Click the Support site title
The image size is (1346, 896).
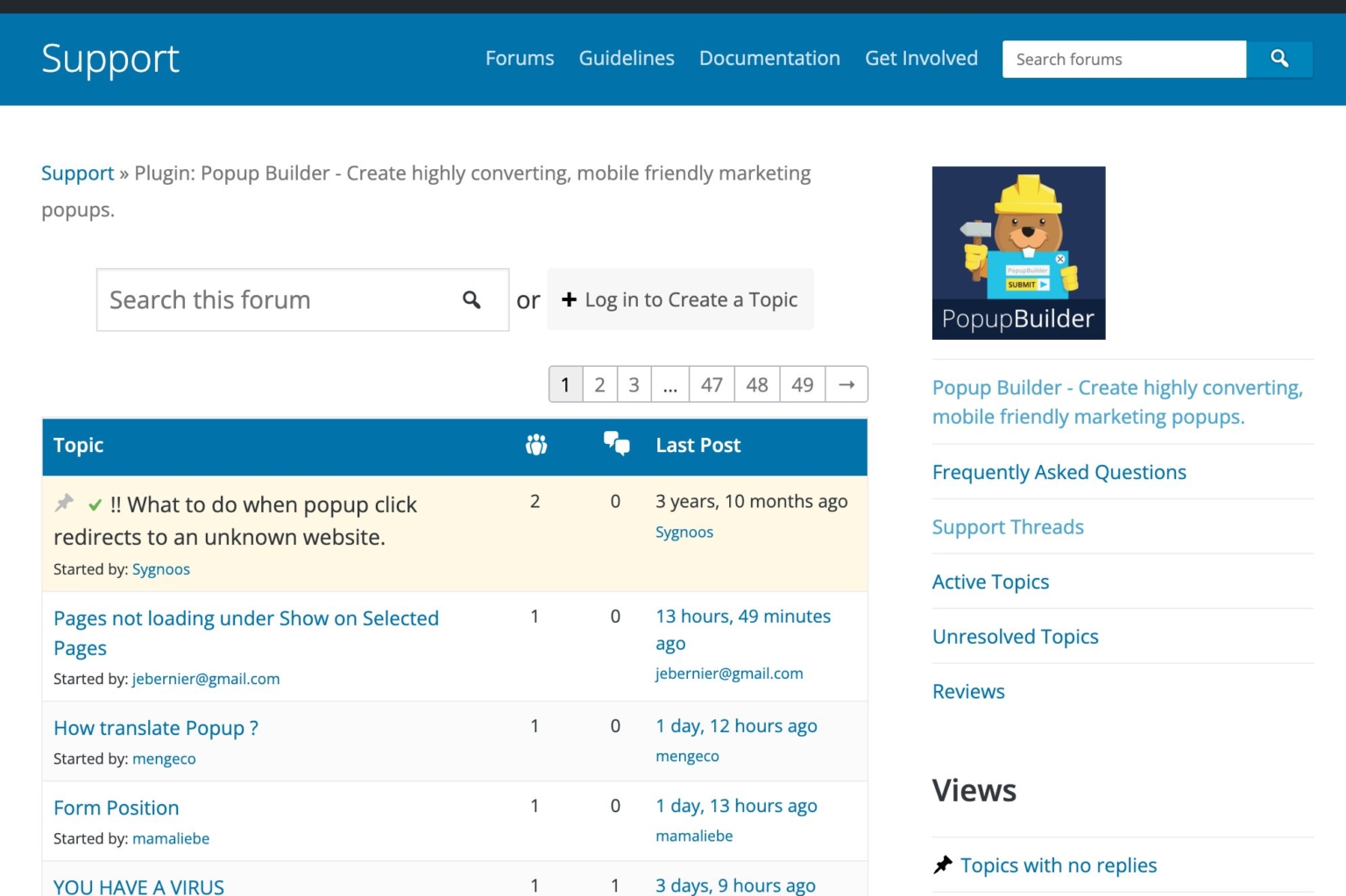coord(110,59)
